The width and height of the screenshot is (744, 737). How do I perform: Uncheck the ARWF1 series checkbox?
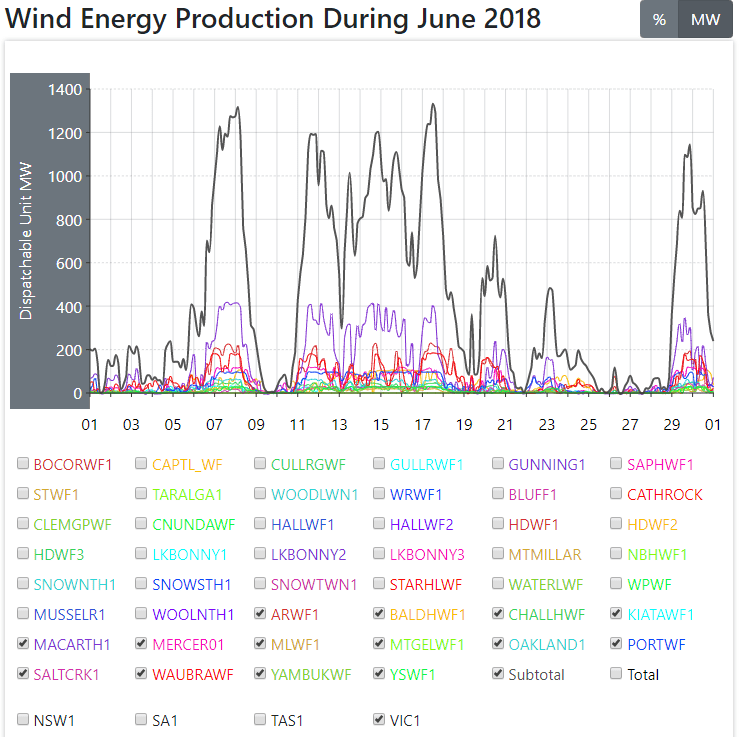(261, 614)
